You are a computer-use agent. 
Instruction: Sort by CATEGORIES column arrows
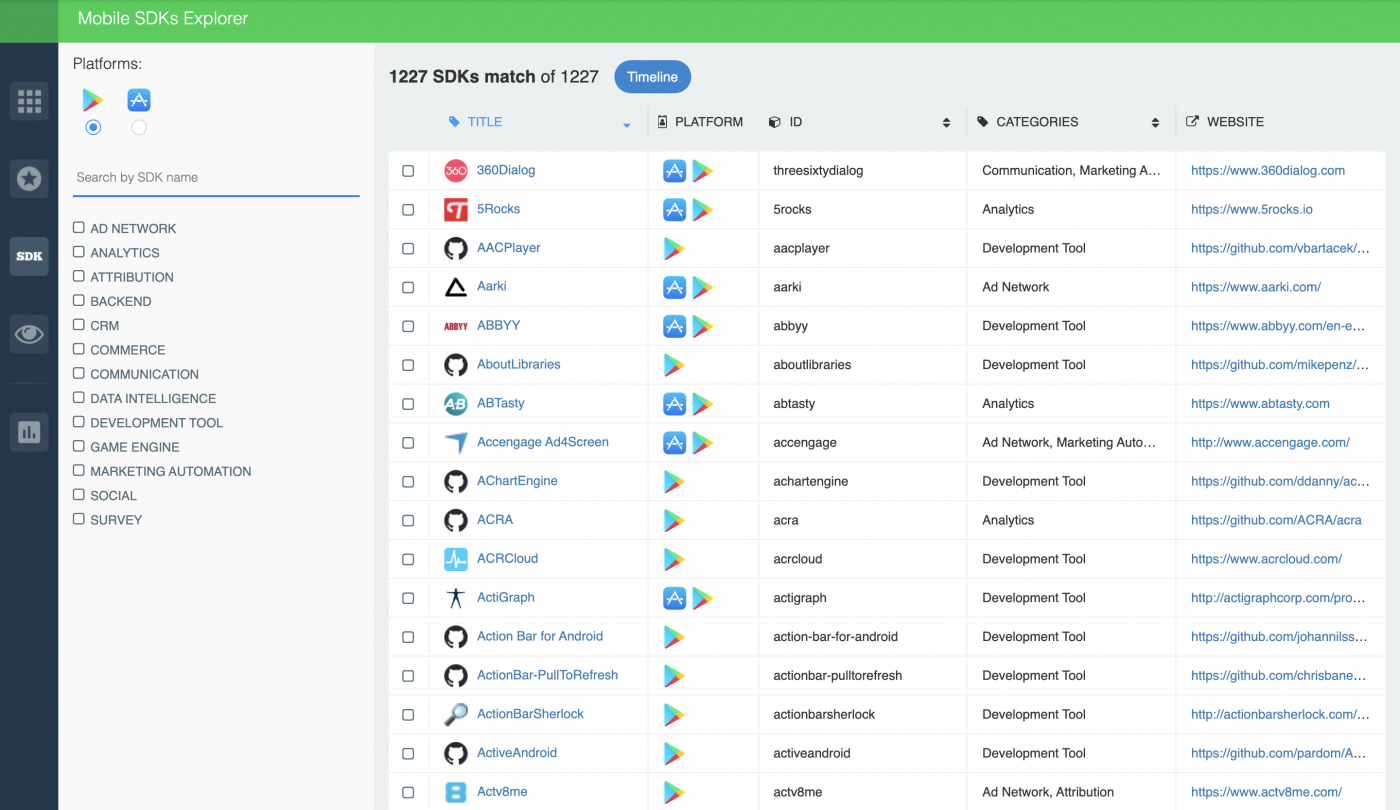point(1155,122)
